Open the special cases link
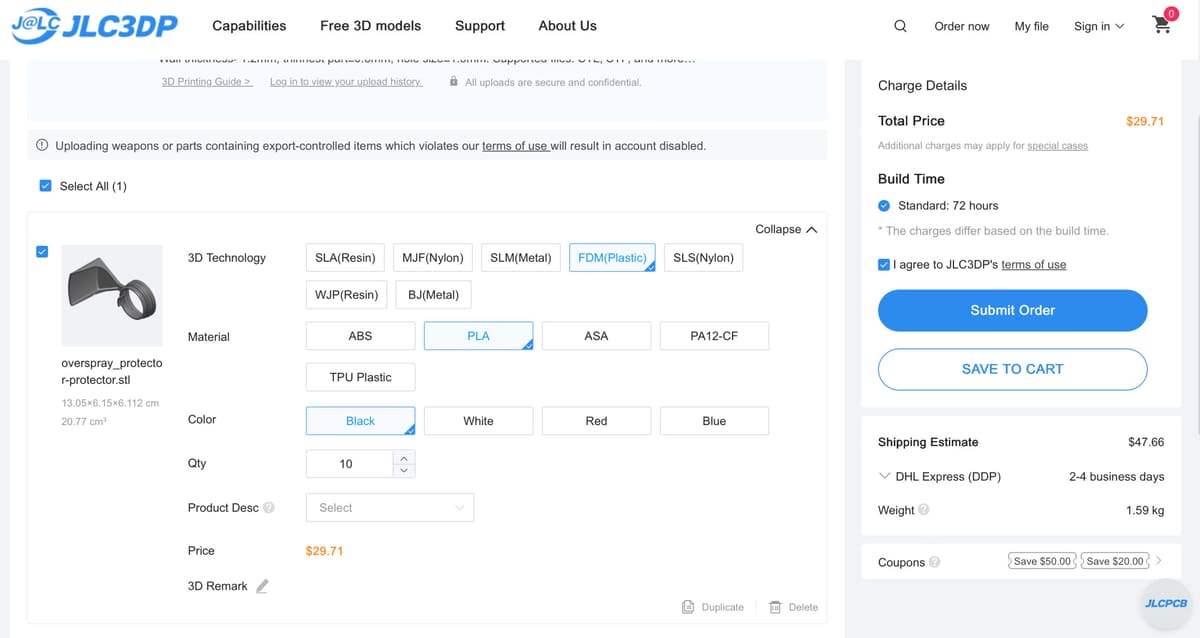The width and height of the screenshot is (1200, 638). pos(1057,146)
